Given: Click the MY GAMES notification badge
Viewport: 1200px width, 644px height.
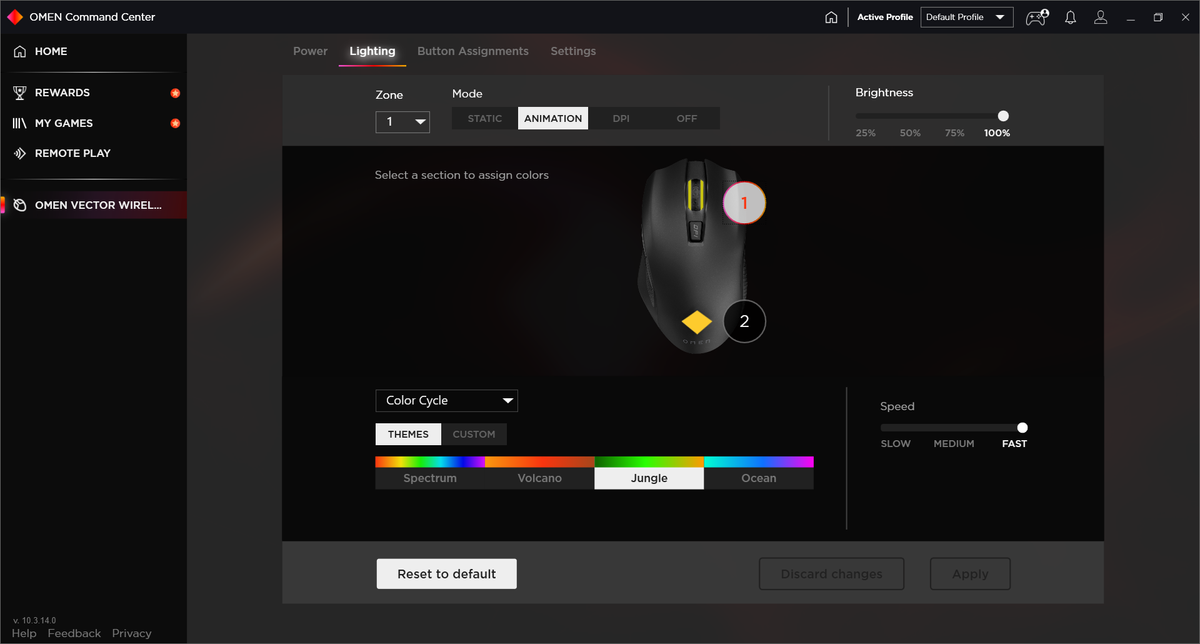Looking at the screenshot, I should 175,123.
